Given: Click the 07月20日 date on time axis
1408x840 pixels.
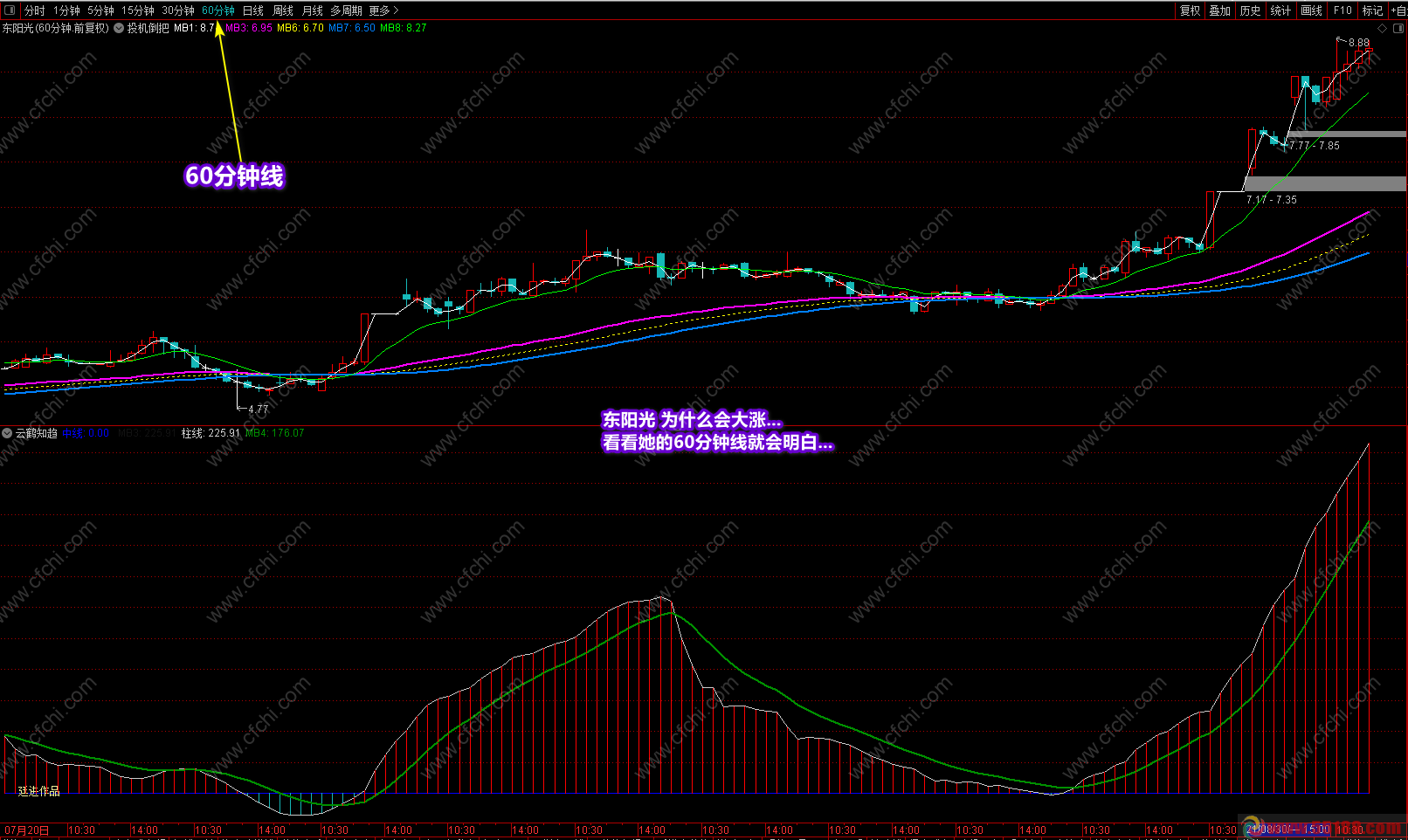Looking at the screenshot, I should 27,830.
